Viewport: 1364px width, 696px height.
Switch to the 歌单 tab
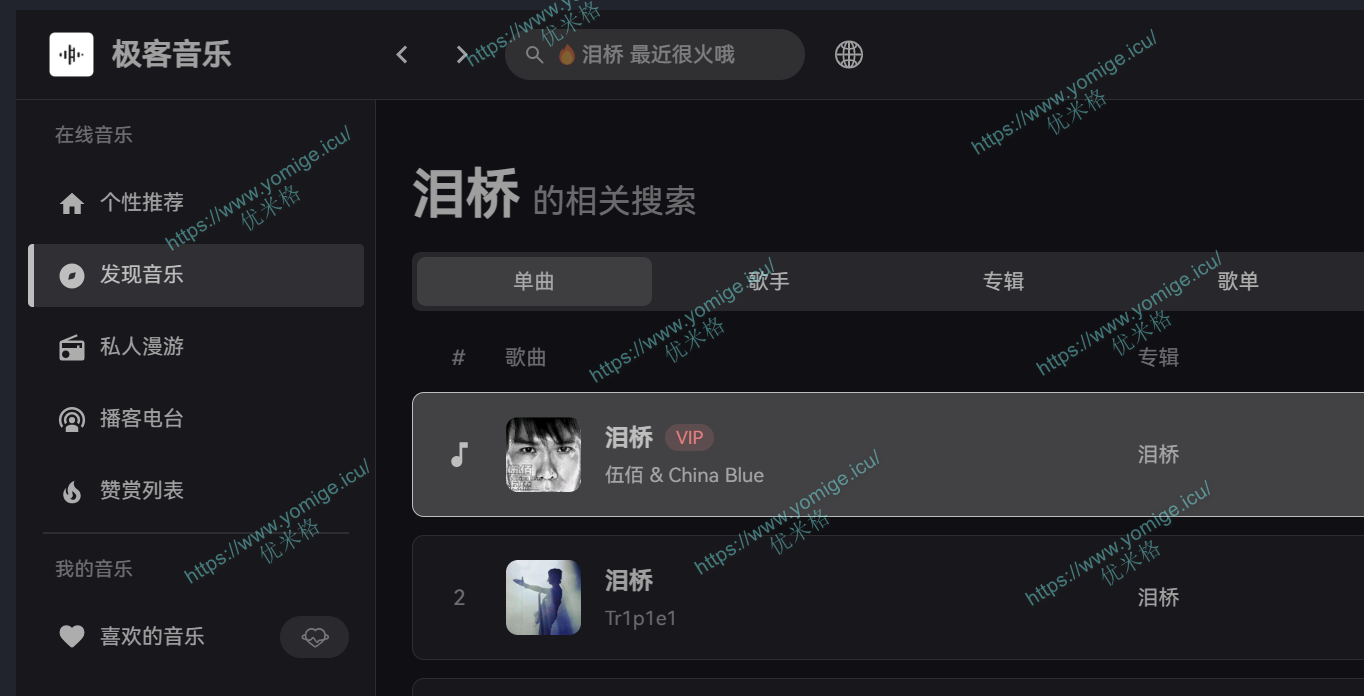pos(1238,281)
